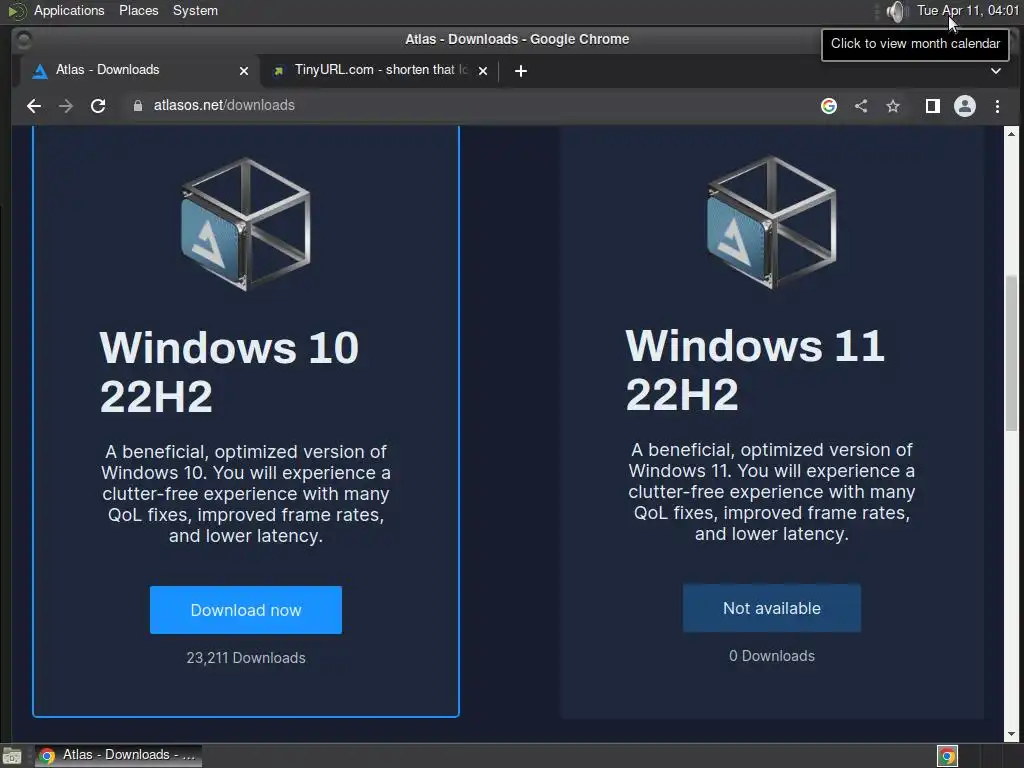Screen dimensions: 1024x768
Task: Click the 23,211 Downloads text
Action: click(246, 658)
